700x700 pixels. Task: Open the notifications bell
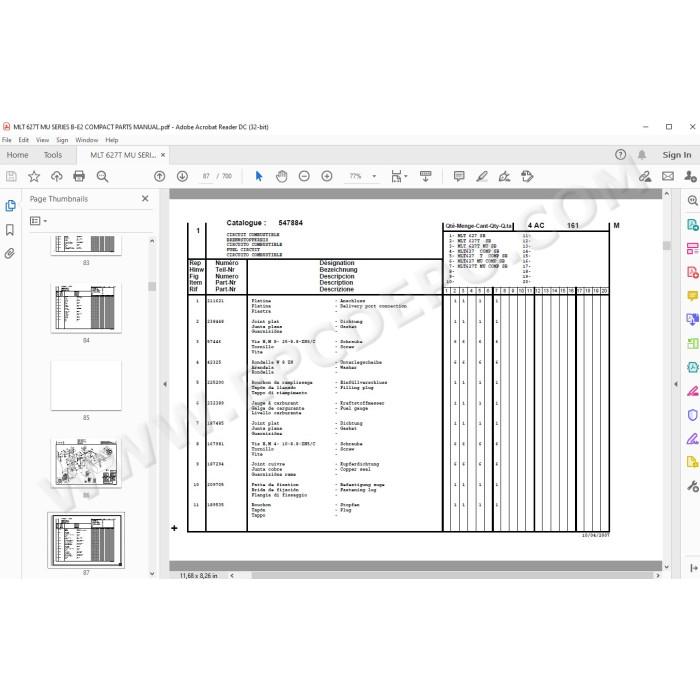(x=642, y=155)
